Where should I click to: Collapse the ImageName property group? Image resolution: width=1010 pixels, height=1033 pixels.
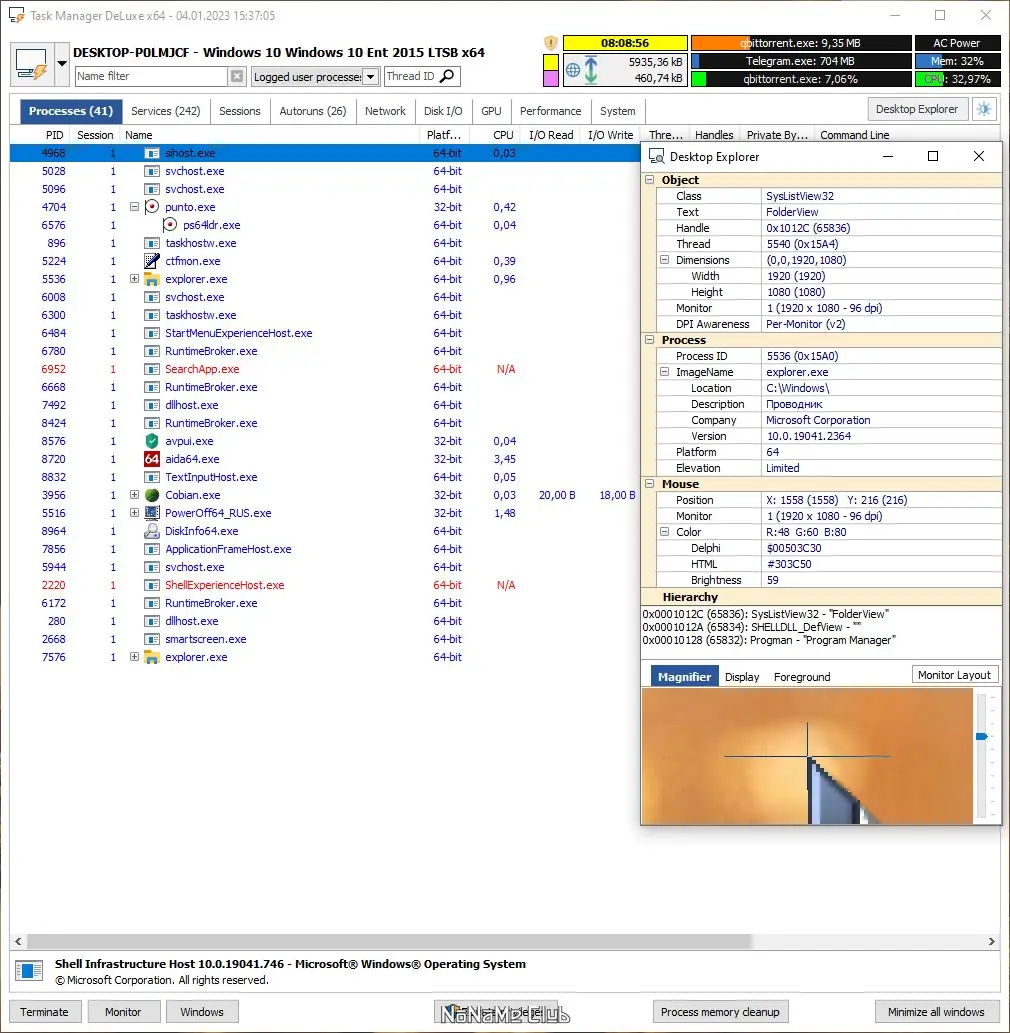(665, 372)
